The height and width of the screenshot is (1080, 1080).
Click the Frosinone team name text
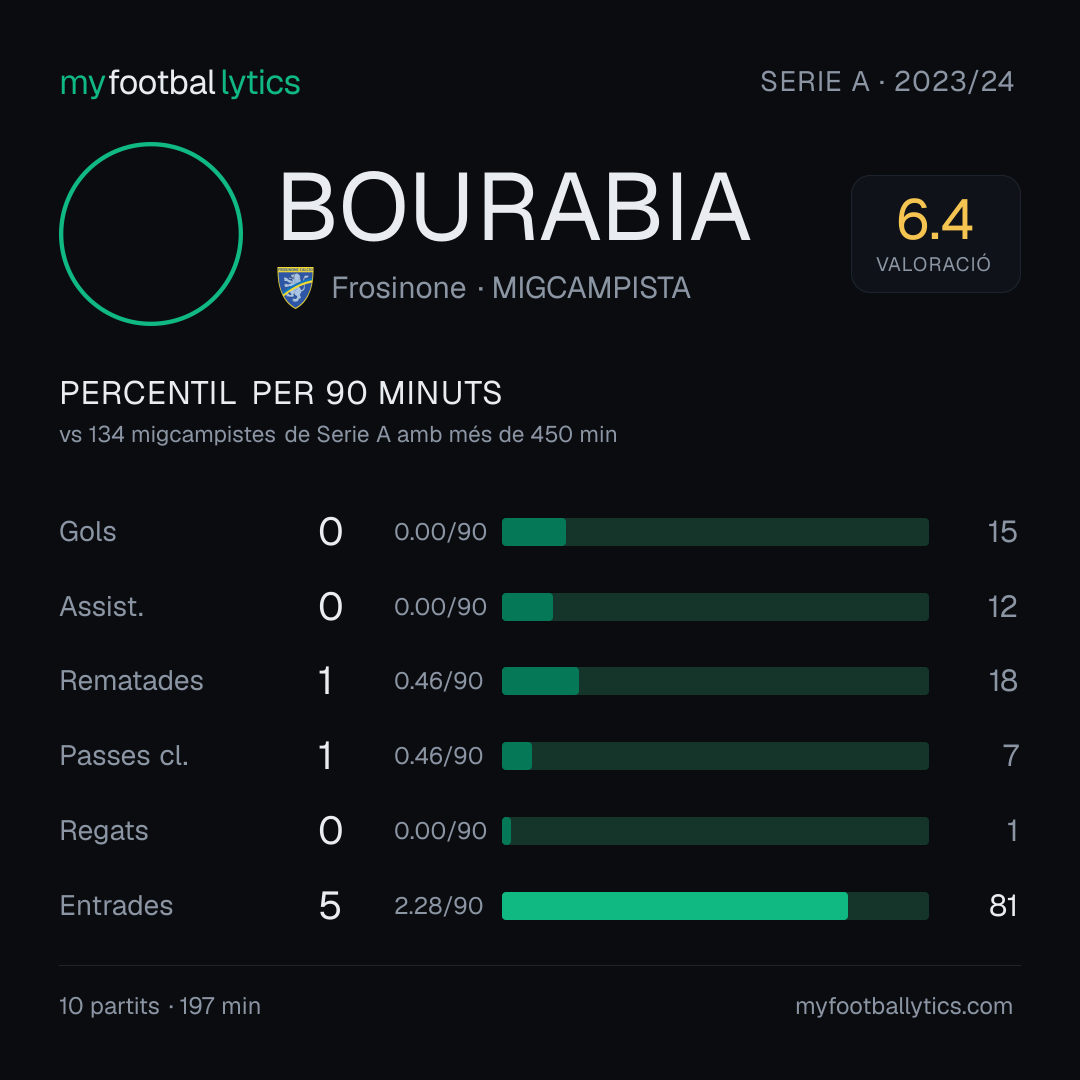click(399, 288)
